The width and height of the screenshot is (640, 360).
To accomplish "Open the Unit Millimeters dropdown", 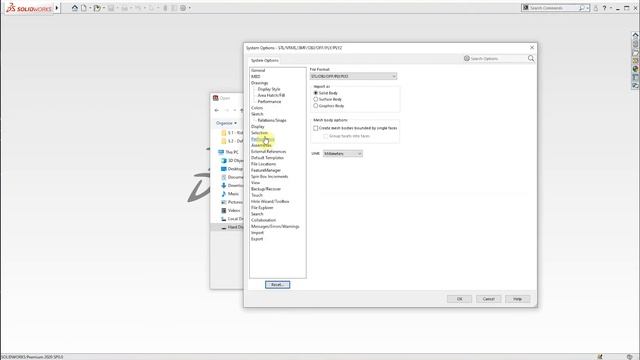I will [x=343, y=153].
